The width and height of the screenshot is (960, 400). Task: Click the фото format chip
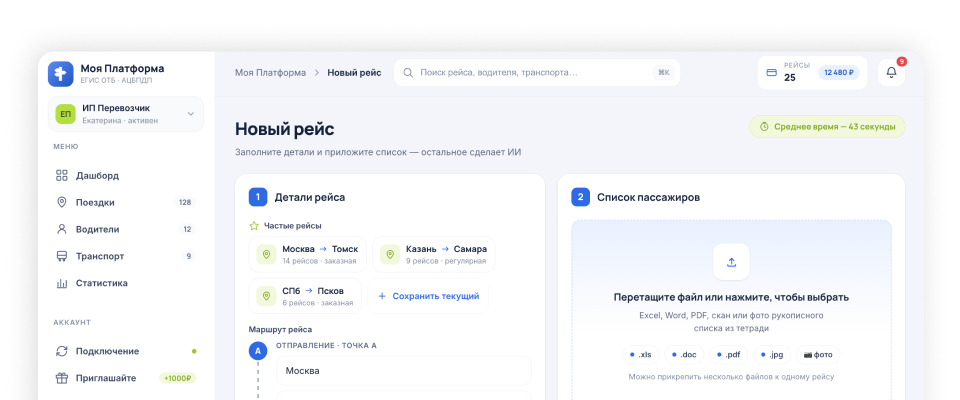pos(818,355)
